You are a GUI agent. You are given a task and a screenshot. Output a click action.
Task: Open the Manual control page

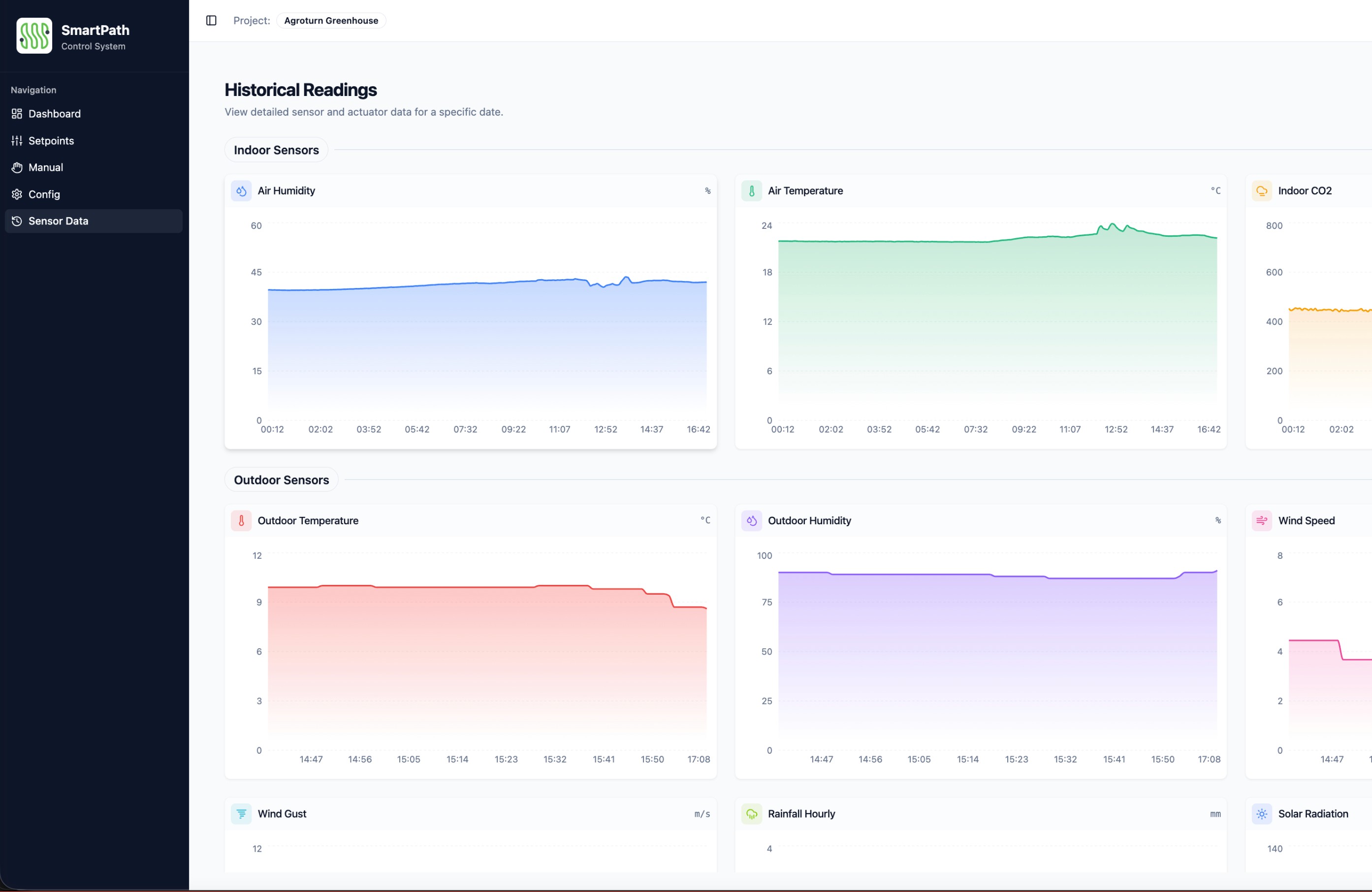click(46, 167)
